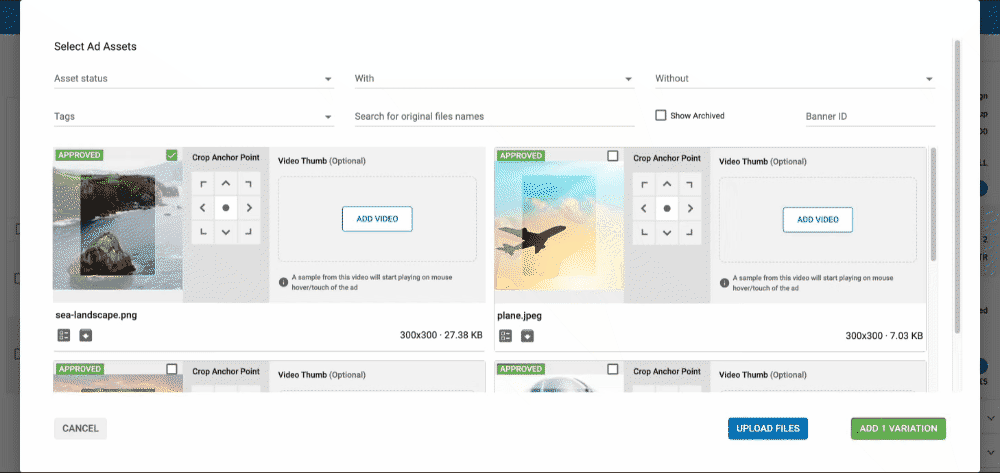Set sea-landscape.png crop anchor to right edge
This screenshot has width=1000, height=473.
point(249,208)
